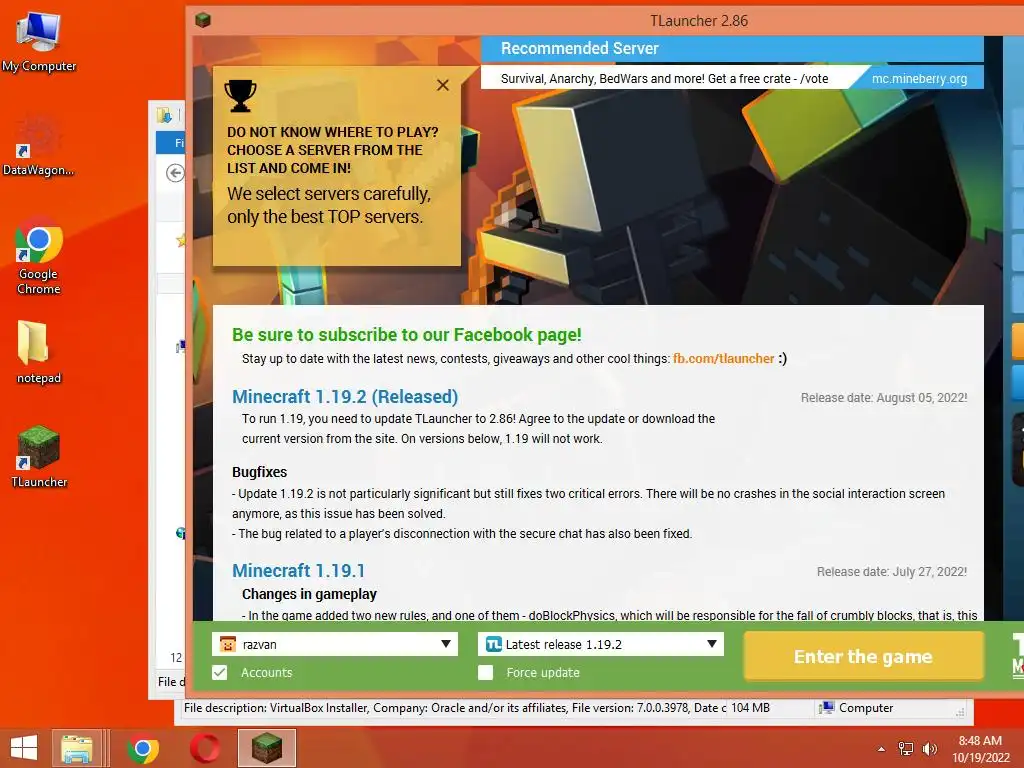
Task: Open File Explorer from the taskbar
Action: click(x=76, y=748)
